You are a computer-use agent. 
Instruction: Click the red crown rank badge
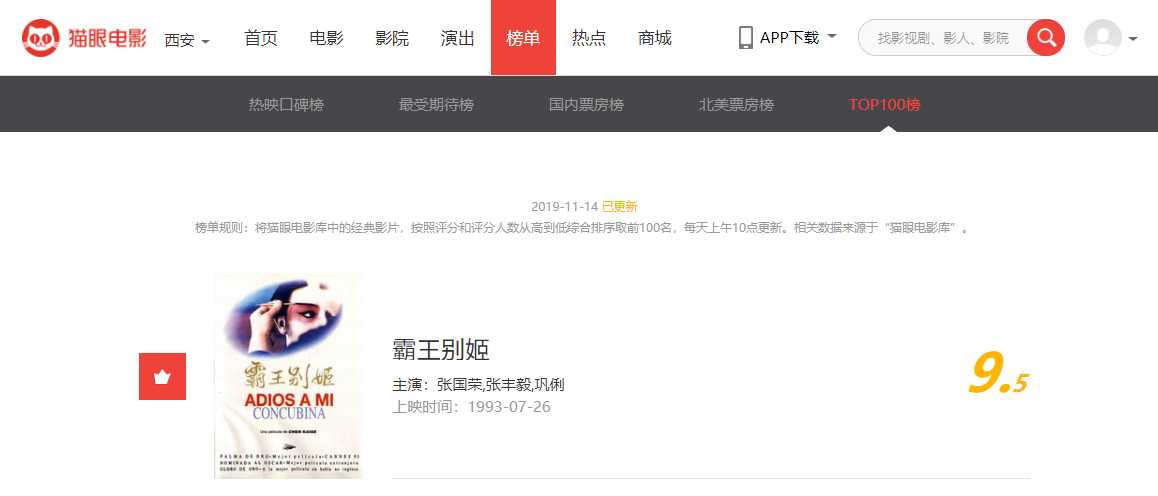pos(162,376)
